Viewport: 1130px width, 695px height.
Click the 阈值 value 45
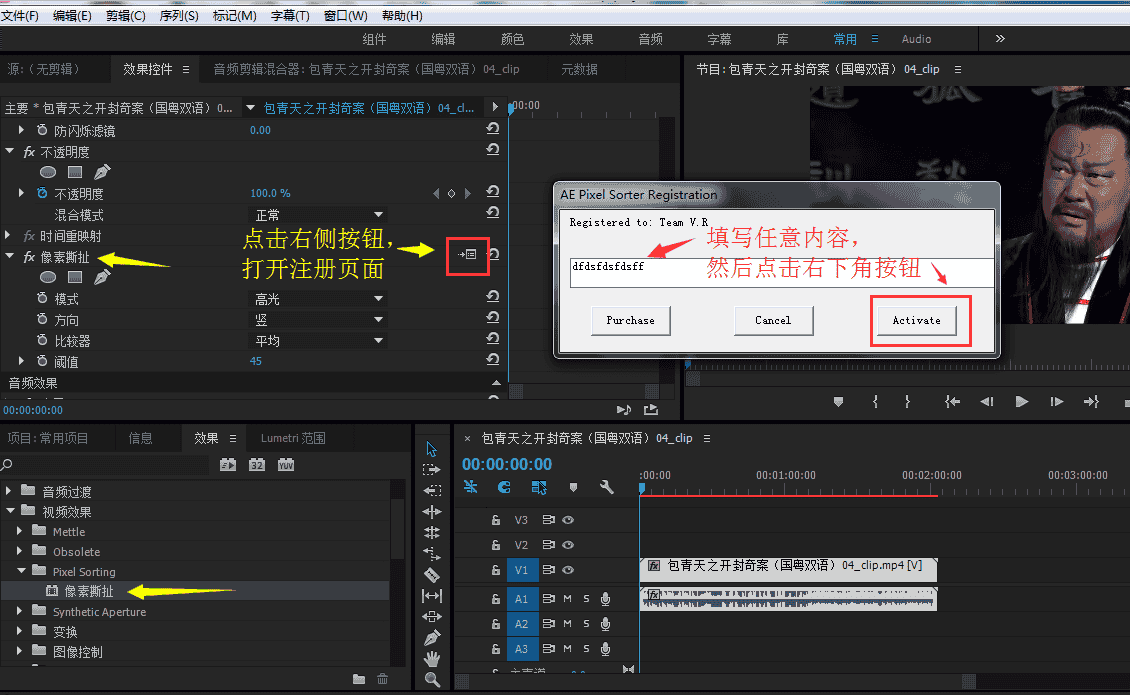point(256,361)
